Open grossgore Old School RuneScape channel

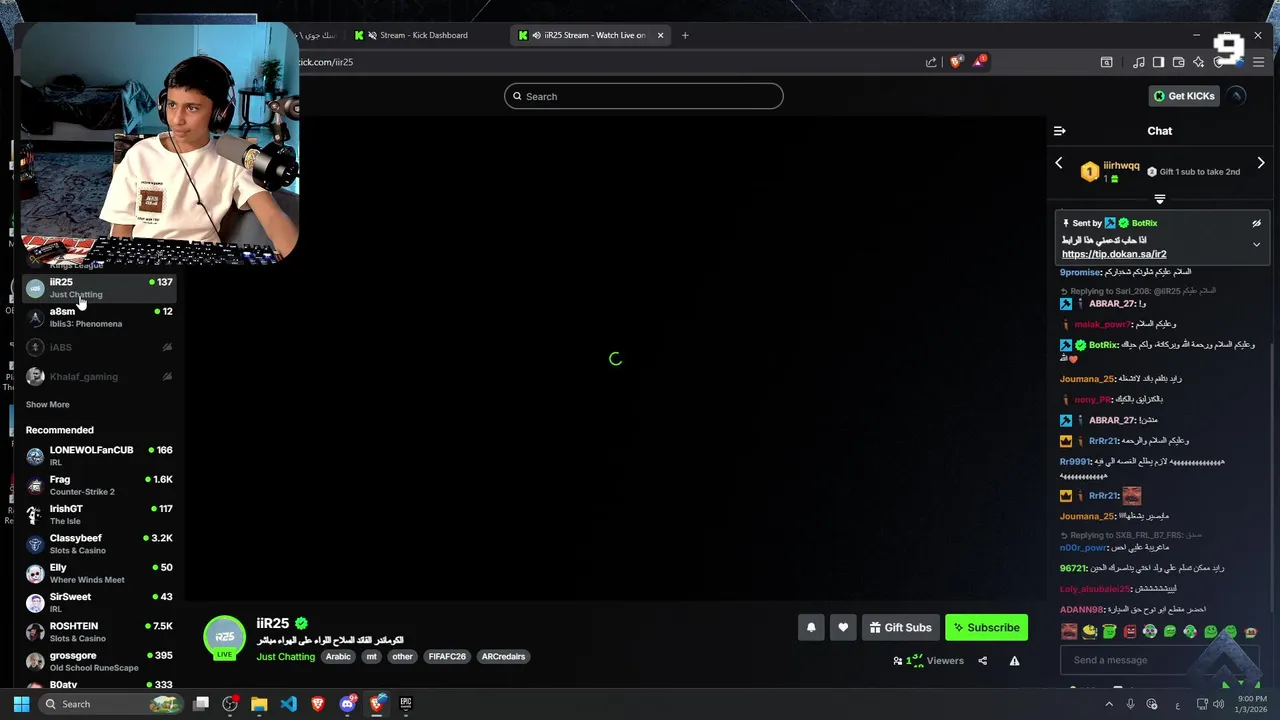100,661
